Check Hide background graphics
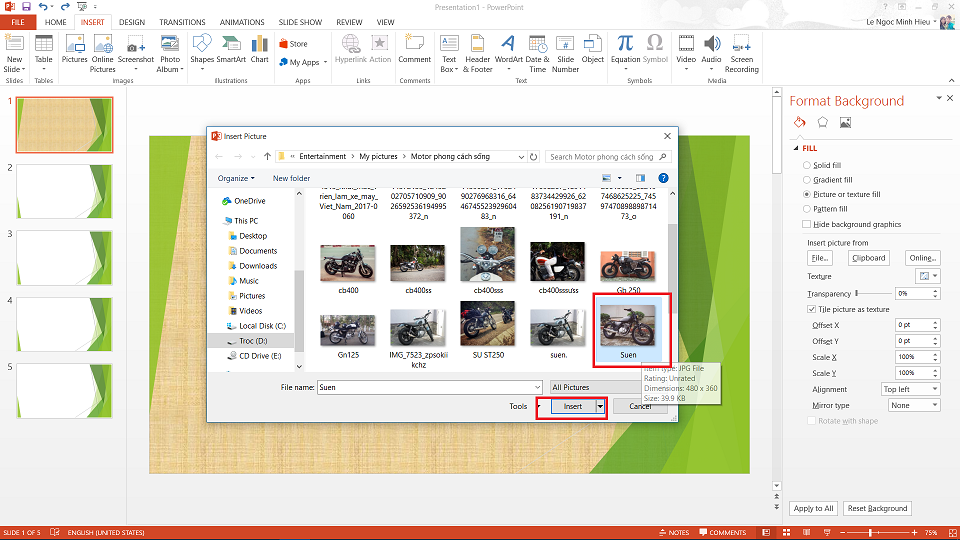This screenshot has height=540, width=960. coord(806,225)
